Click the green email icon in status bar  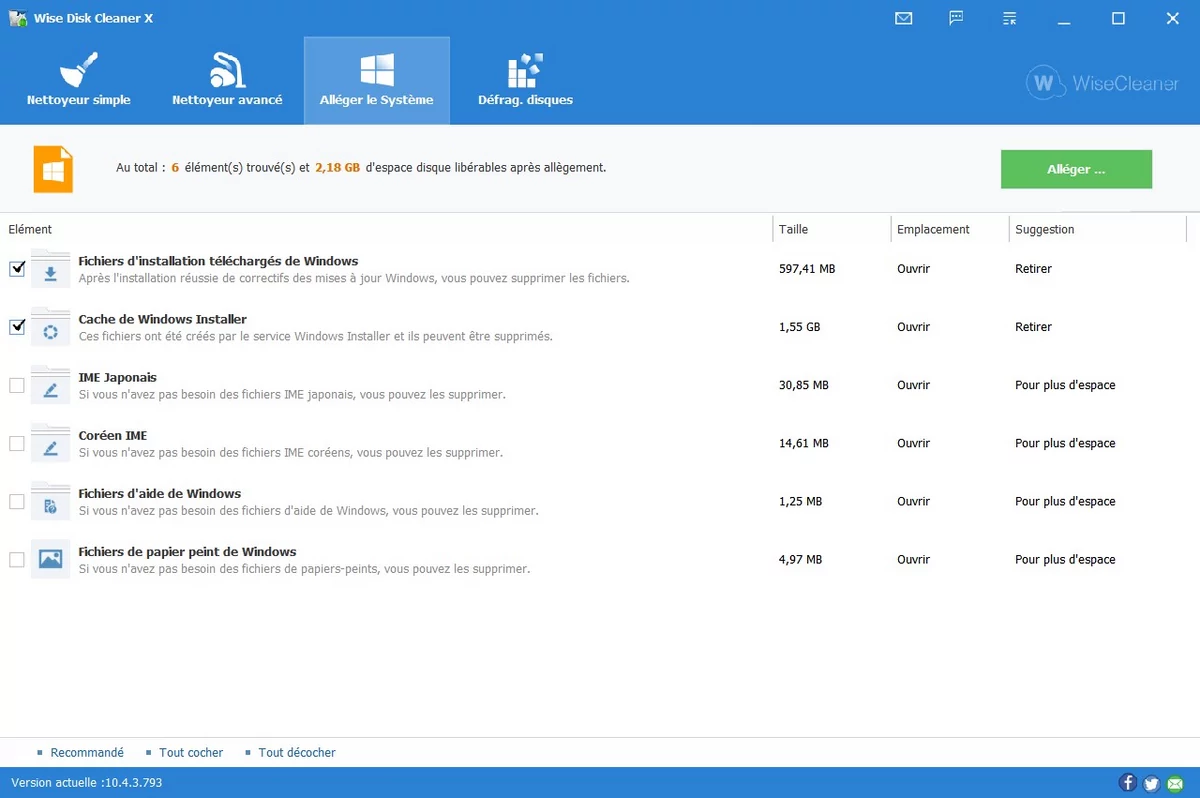coord(1175,783)
